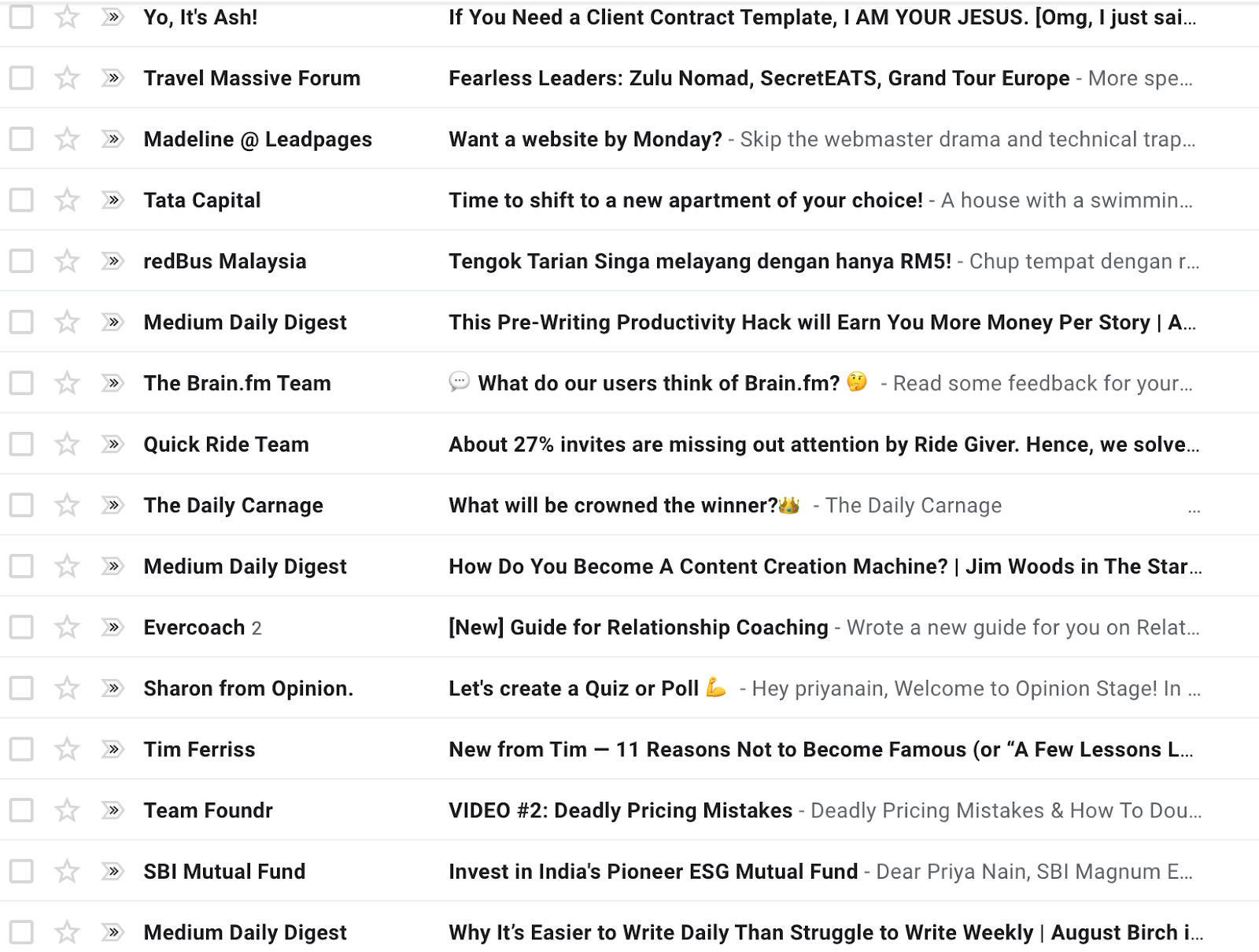1259x952 pixels.
Task: Select the Sharon from Opinion checkbox
Action: coord(21,688)
